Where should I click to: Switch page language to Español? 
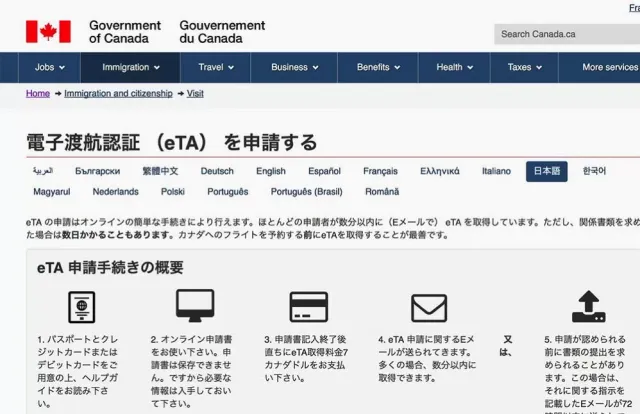[324, 171]
